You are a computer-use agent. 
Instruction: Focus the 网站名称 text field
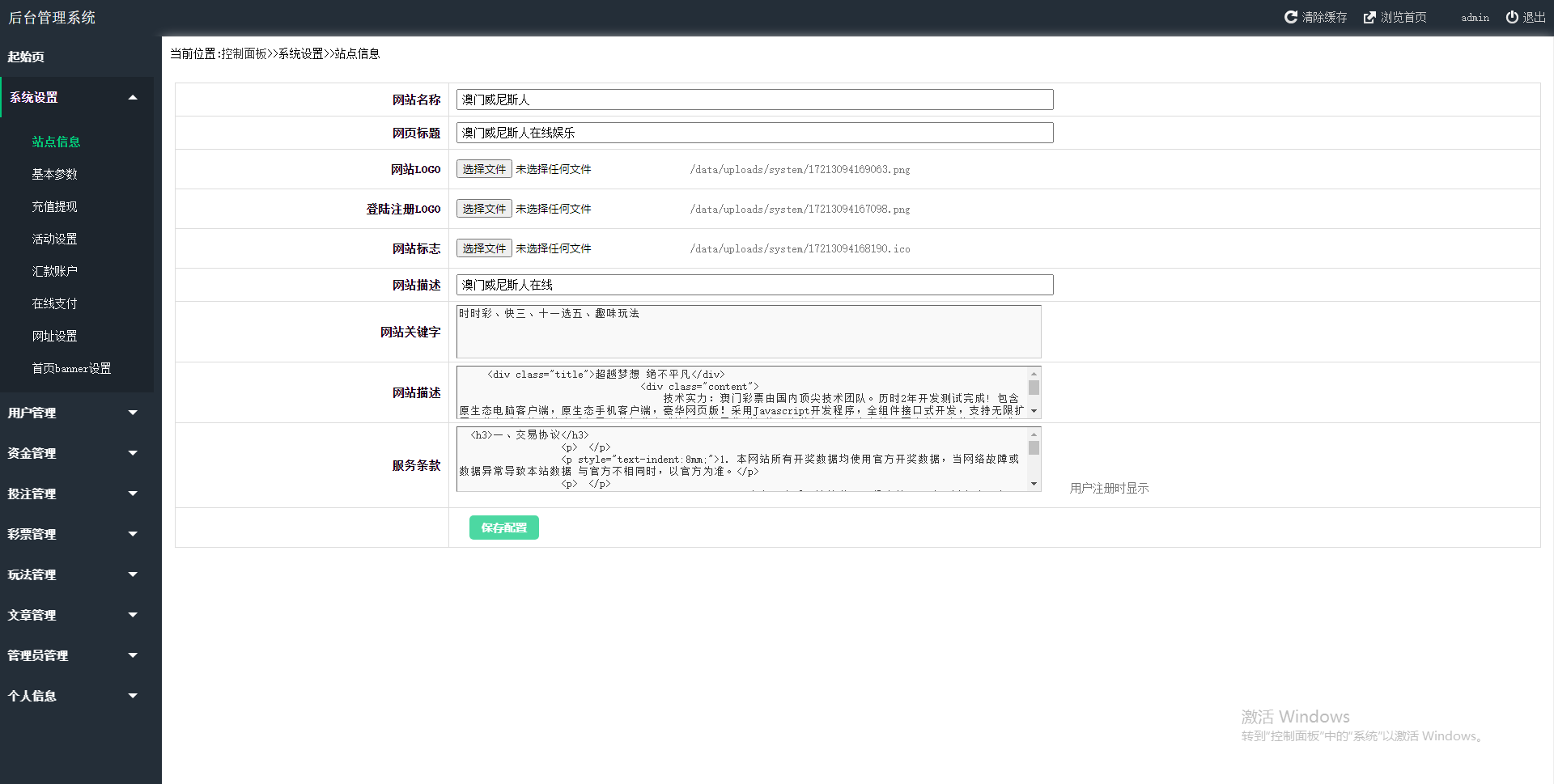[x=754, y=100]
